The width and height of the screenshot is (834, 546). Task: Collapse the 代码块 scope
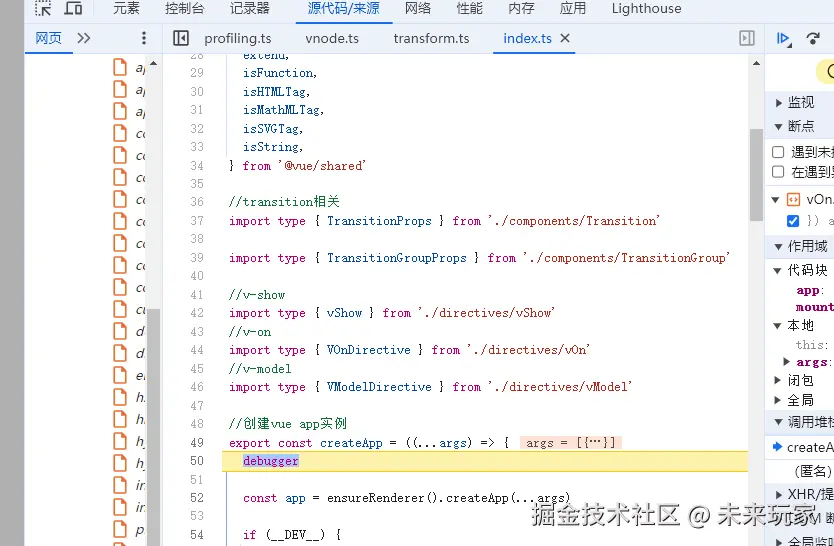pyautogui.click(x=777, y=271)
